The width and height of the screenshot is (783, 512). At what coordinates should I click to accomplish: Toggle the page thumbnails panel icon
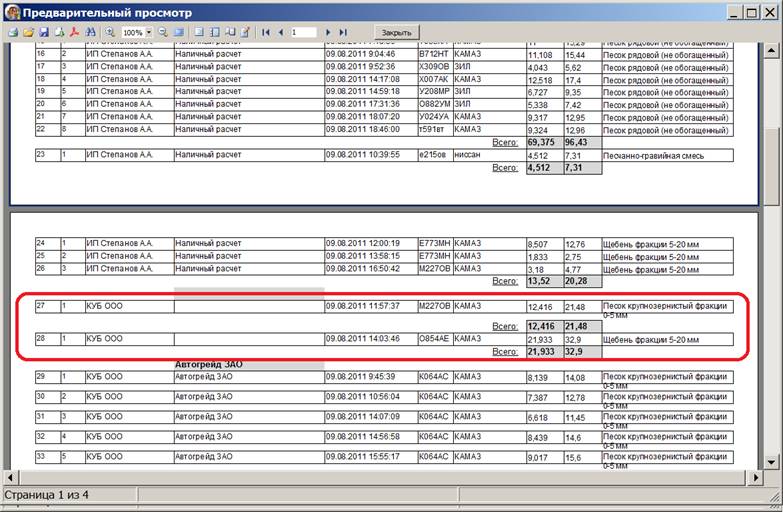pyautogui.click(x=214, y=32)
